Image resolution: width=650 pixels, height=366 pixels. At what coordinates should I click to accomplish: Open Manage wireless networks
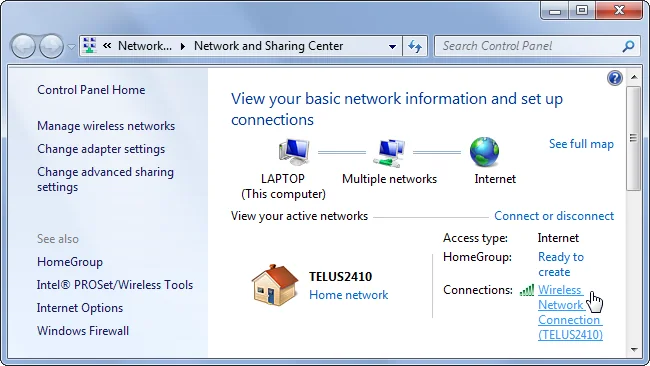106,126
